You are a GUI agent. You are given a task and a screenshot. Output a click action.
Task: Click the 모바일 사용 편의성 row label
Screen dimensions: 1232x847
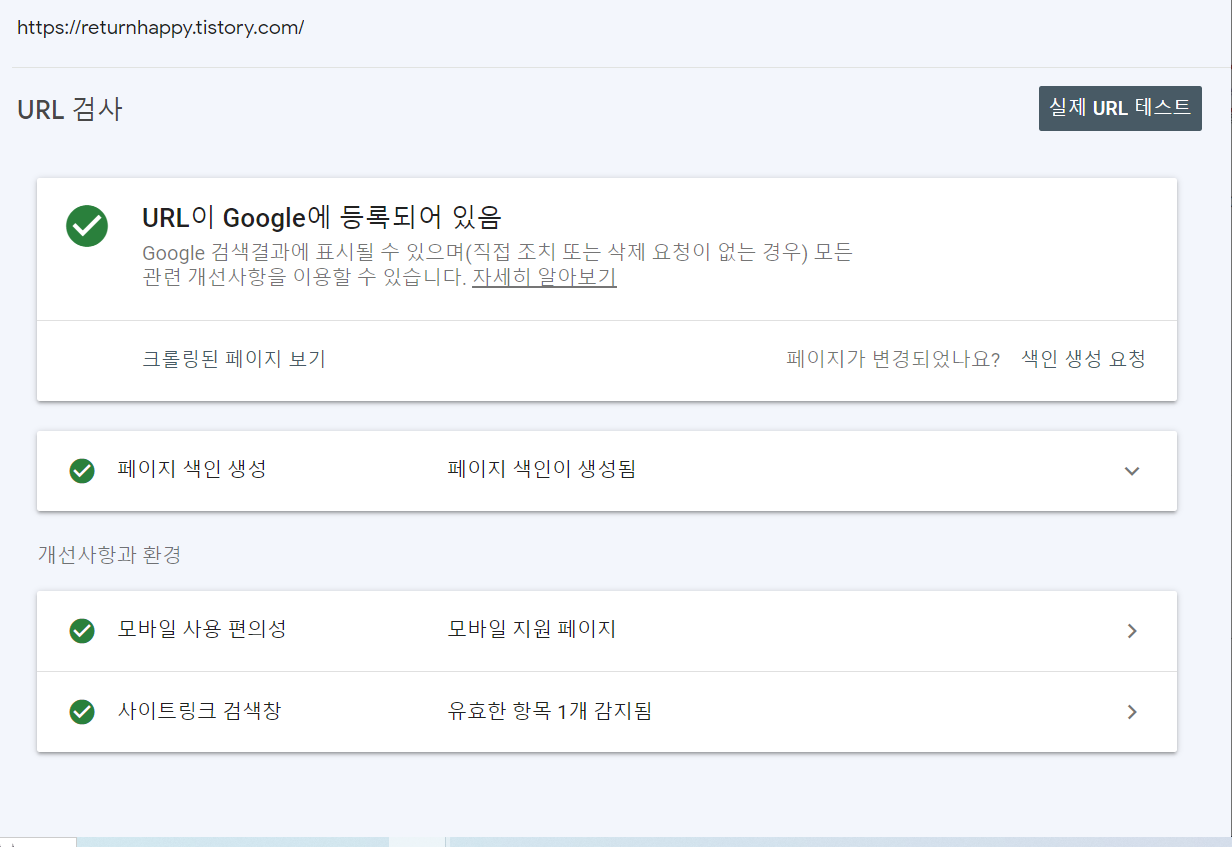202,629
